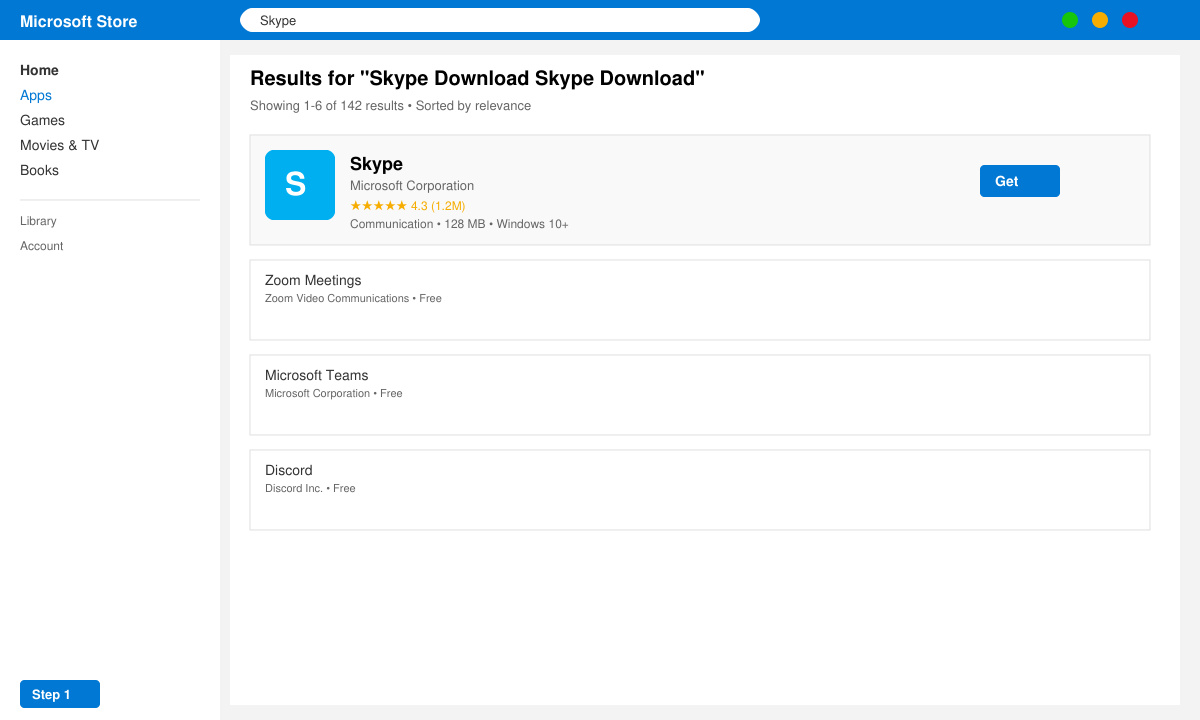Open the Account page
Viewport: 1200px width, 720px height.
[41, 246]
